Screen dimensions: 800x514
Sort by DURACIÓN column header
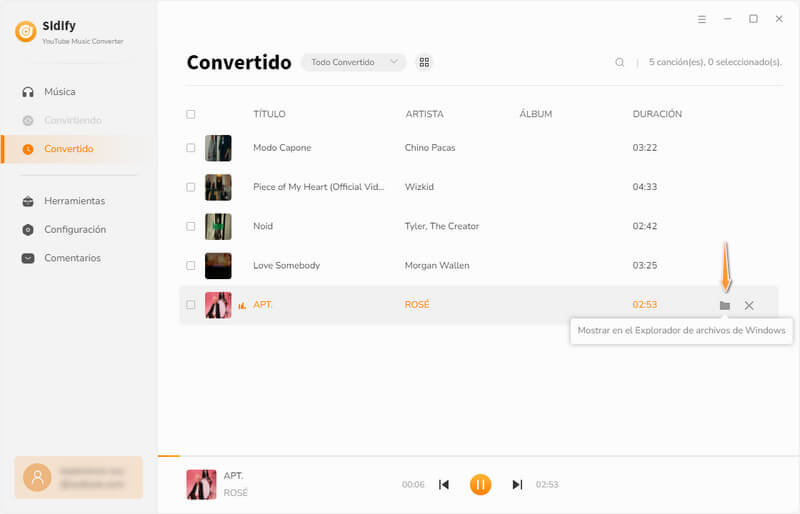click(657, 114)
